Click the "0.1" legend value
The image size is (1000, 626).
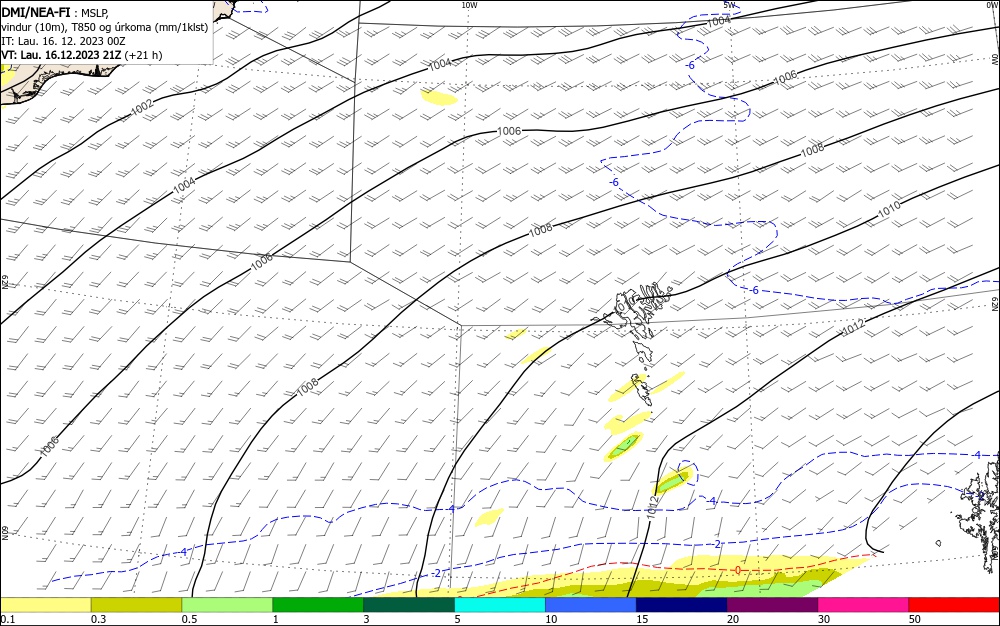coord(8,620)
